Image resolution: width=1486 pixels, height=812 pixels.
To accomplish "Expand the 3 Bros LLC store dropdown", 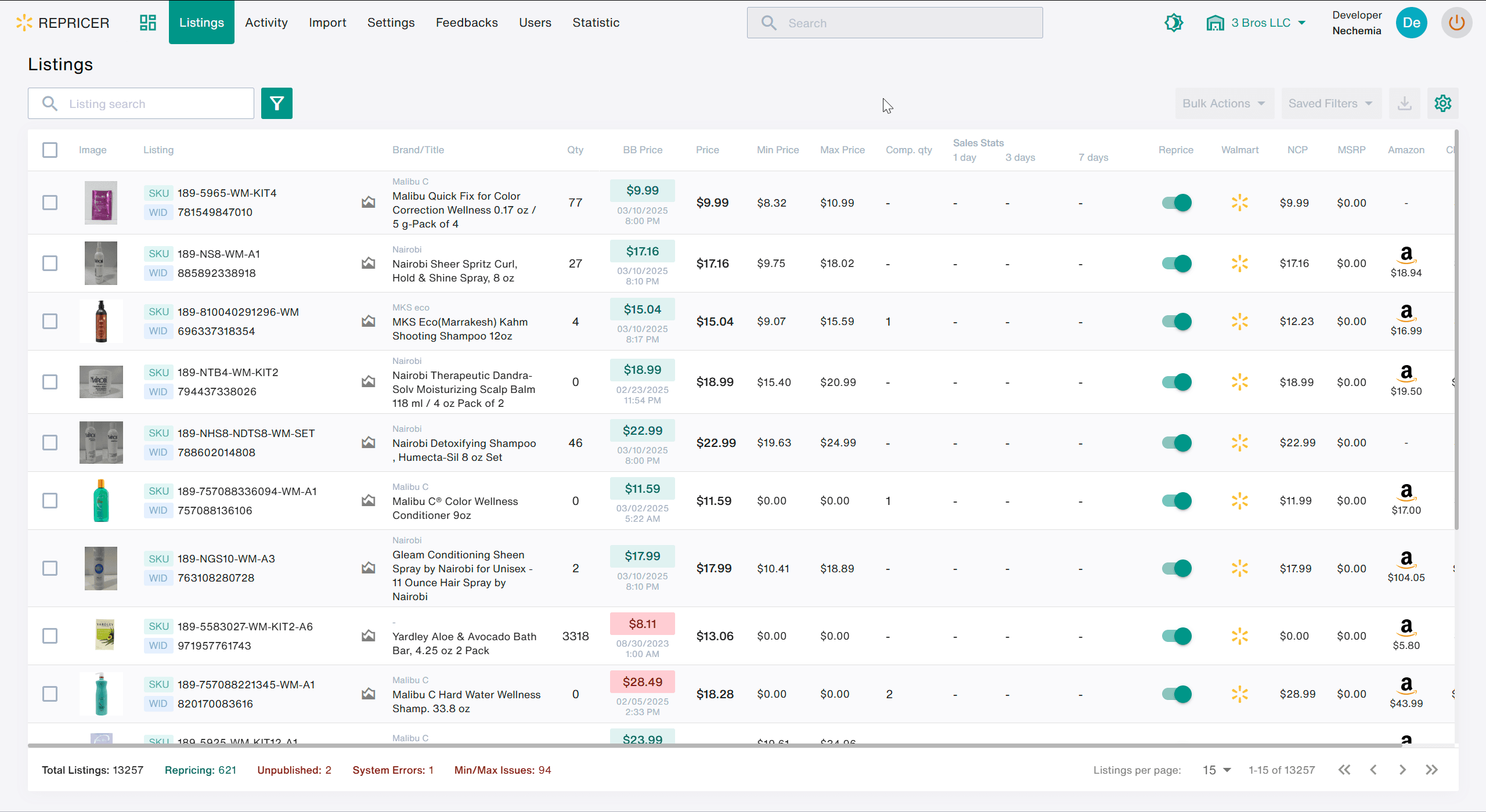I will point(1257,23).
